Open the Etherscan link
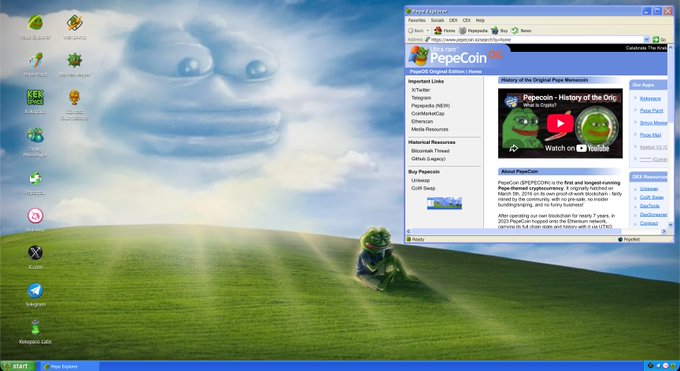This screenshot has height=371, width=680. click(422, 121)
